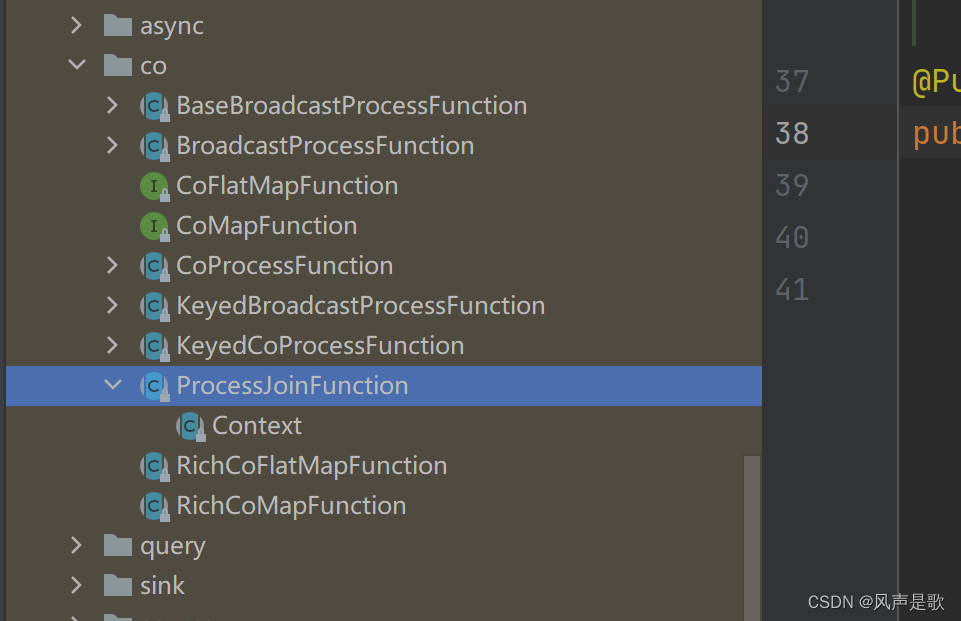The image size is (961, 621).
Task: Click the sink folder icon
Action: pyautogui.click(x=118, y=586)
